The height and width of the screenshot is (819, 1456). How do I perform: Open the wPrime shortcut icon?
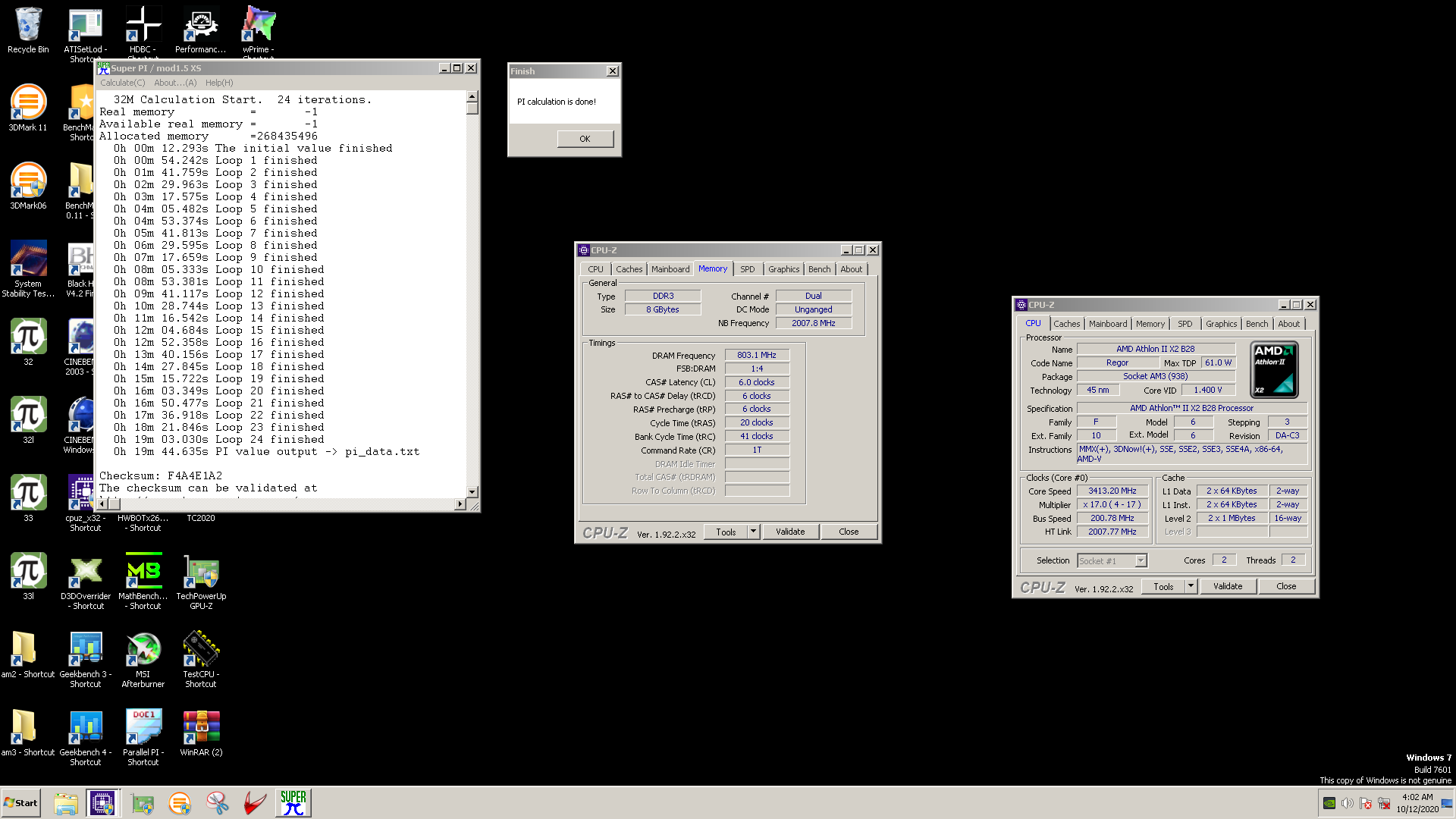[259, 30]
